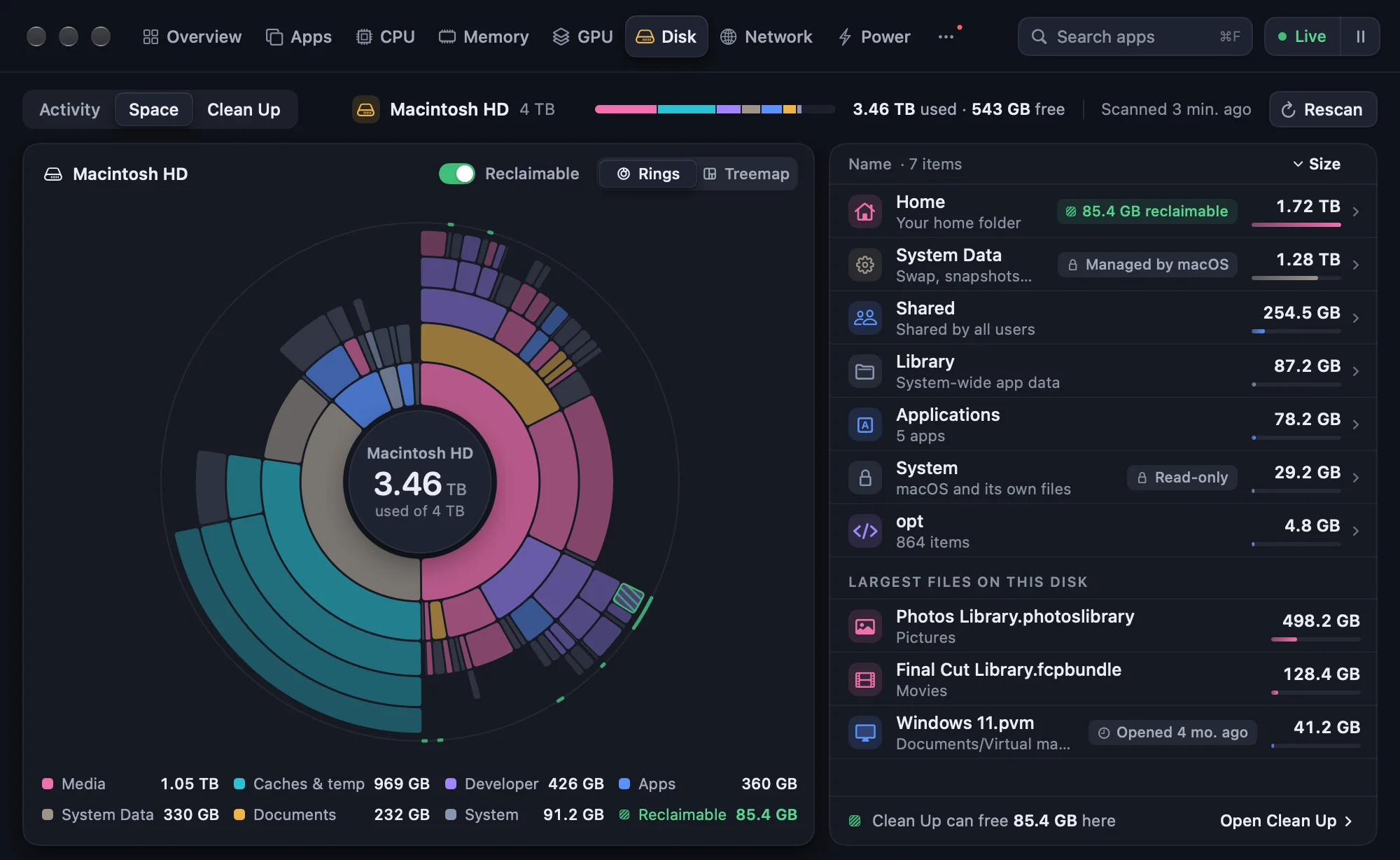The width and height of the screenshot is (1400, 860).
Task: Open the Memory tab
Action: click(483, 36)
